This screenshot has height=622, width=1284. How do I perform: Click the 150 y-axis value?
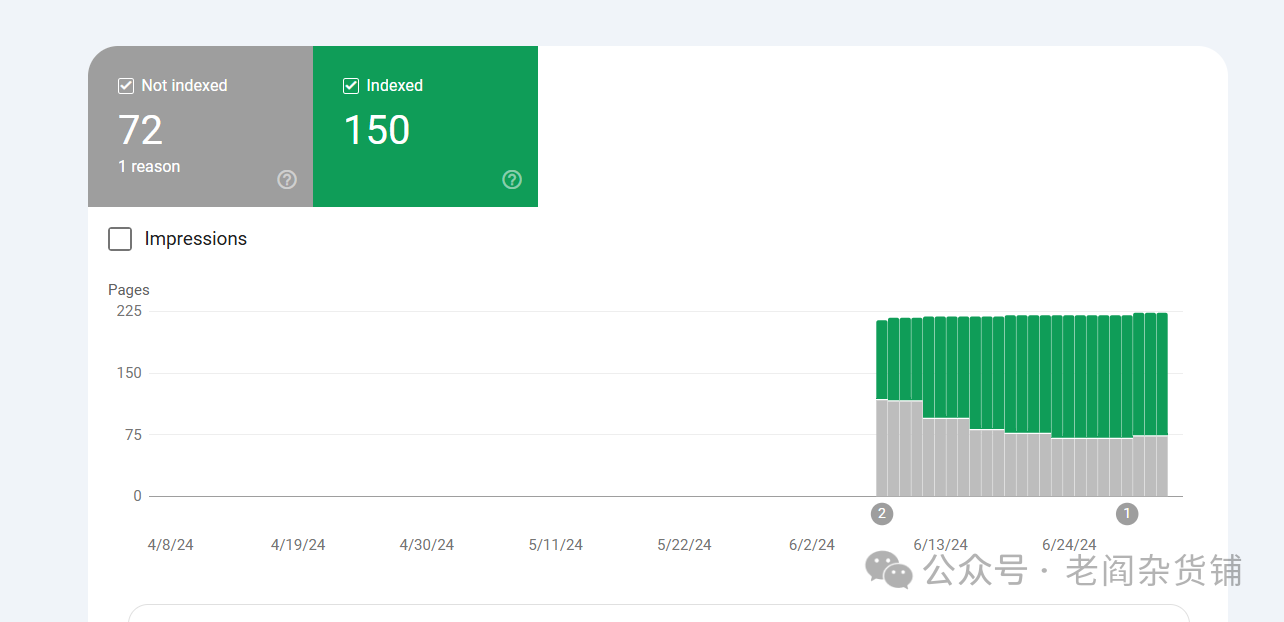(x=129, y=373)
